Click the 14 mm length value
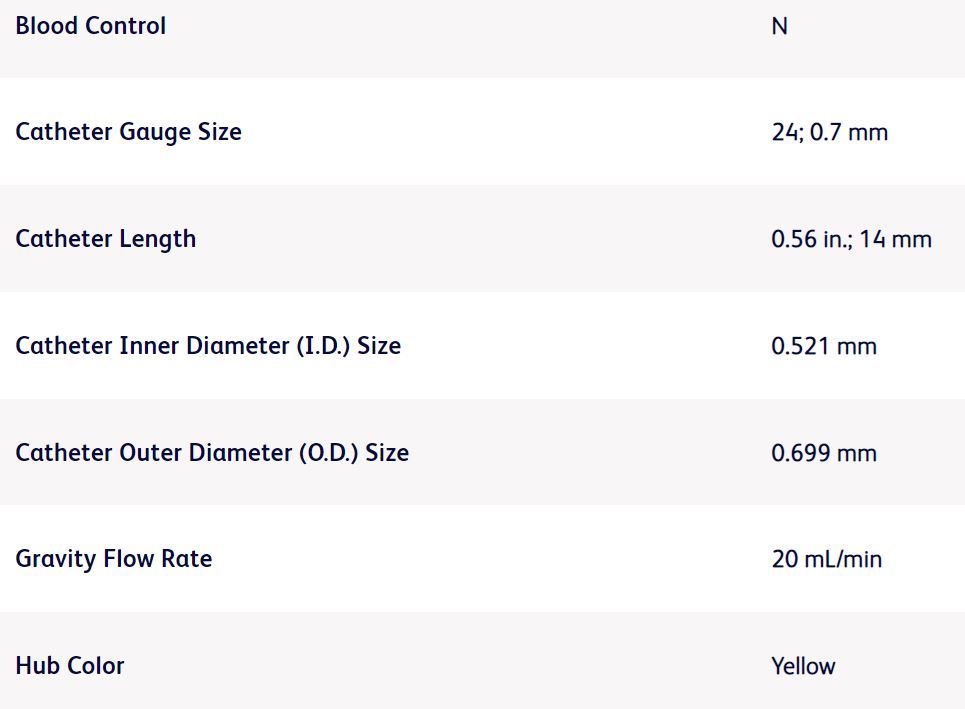This screenshot has height=709, width=965. (x=895, y=240)
